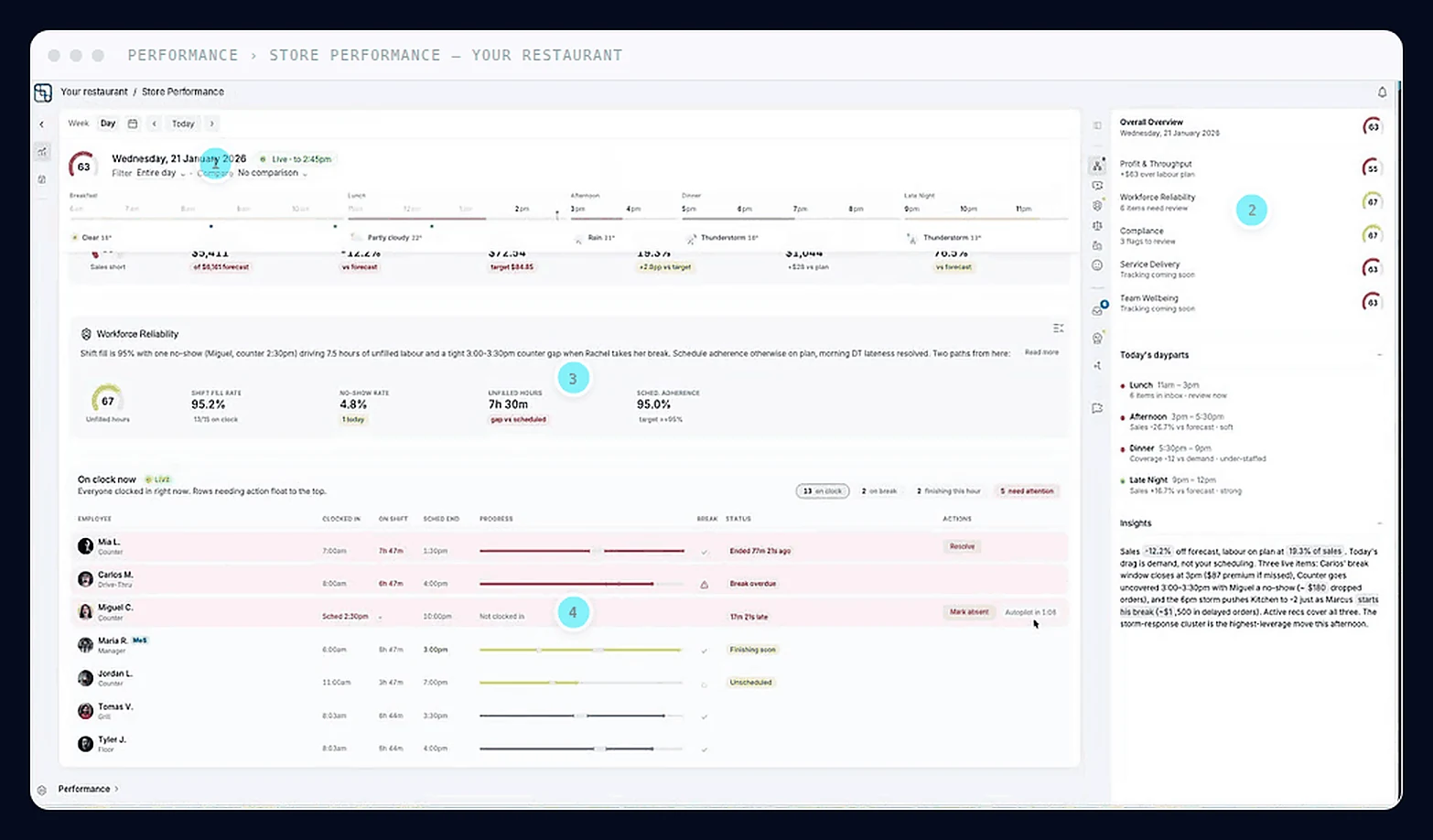Click the settings gear beside Performance
Image resolution: width=1433 pixels, height=840 pixels.
(42, 790)
